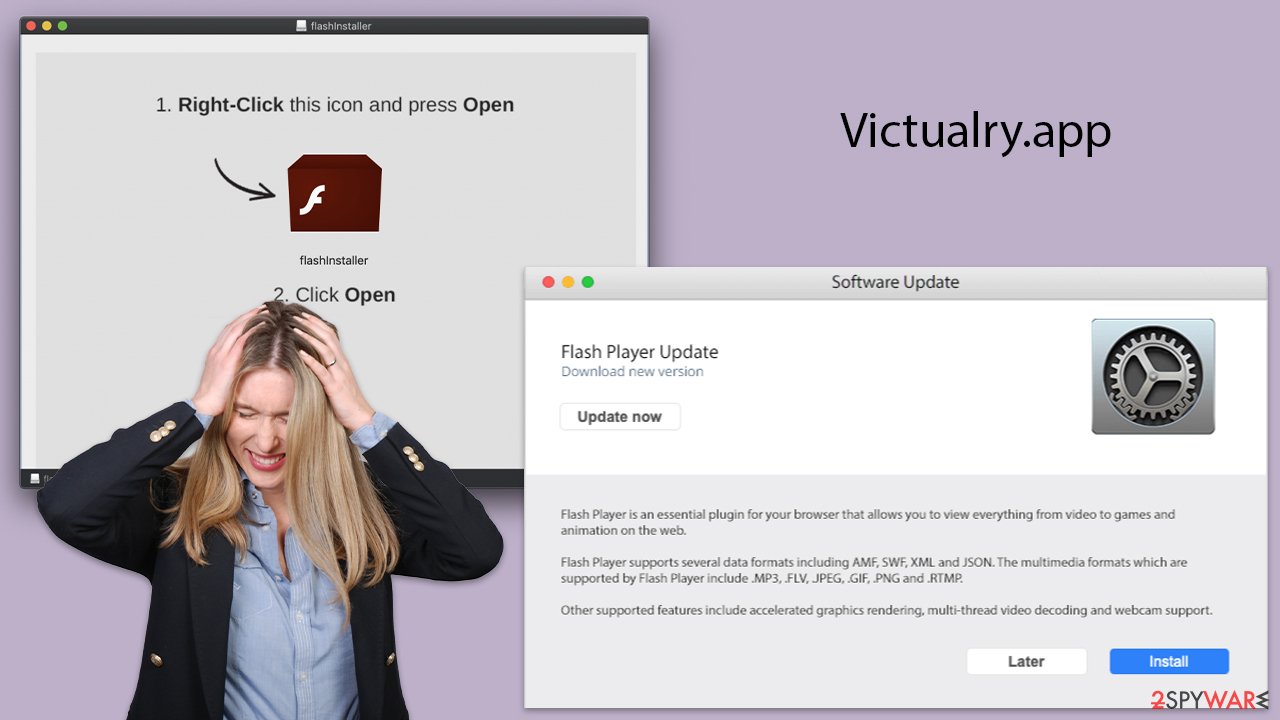Minimize the Software Update window

pos(568,282)
